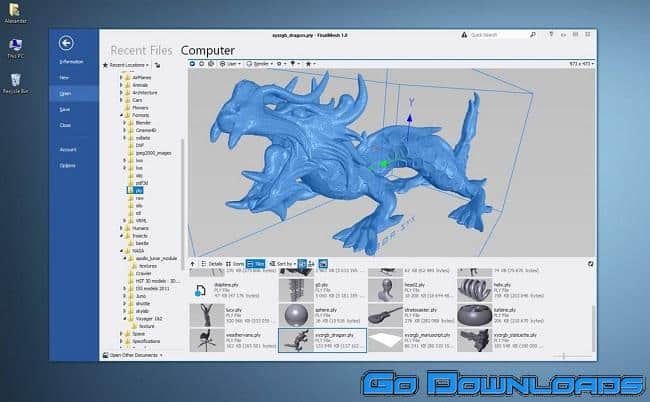This screenshot has height=402, width=650.
Task: Click the dolphins.ply file icon
Action: pos(201,291)
